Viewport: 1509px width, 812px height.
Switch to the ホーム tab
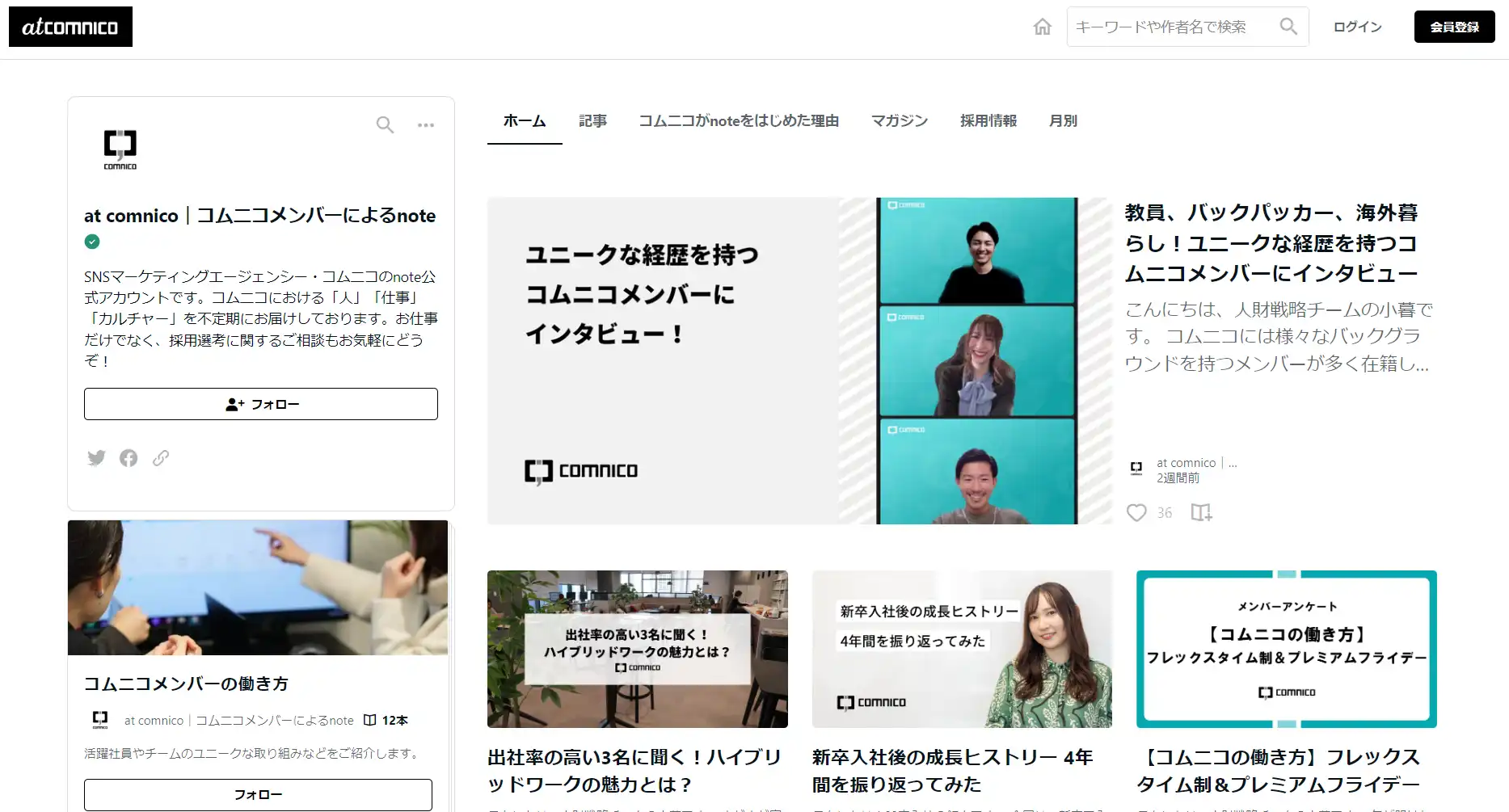pyautogui.click(x=525, y=121)
